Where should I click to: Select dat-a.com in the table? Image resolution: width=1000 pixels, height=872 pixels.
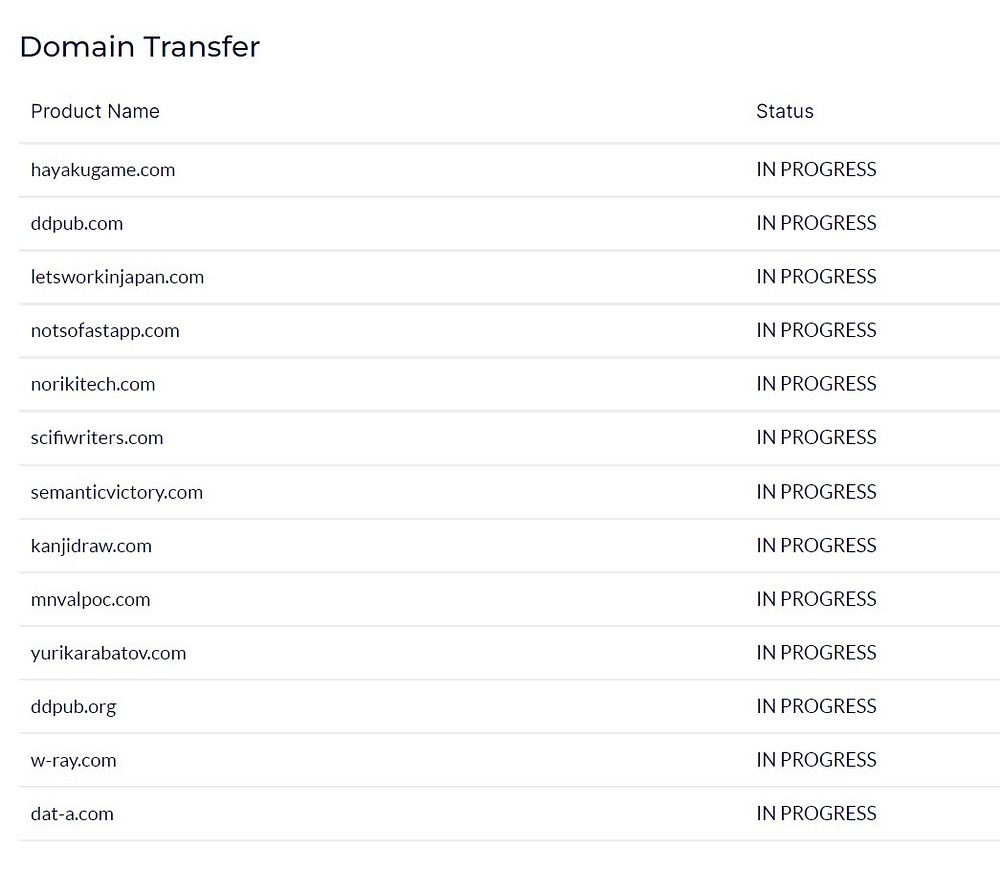72,814
